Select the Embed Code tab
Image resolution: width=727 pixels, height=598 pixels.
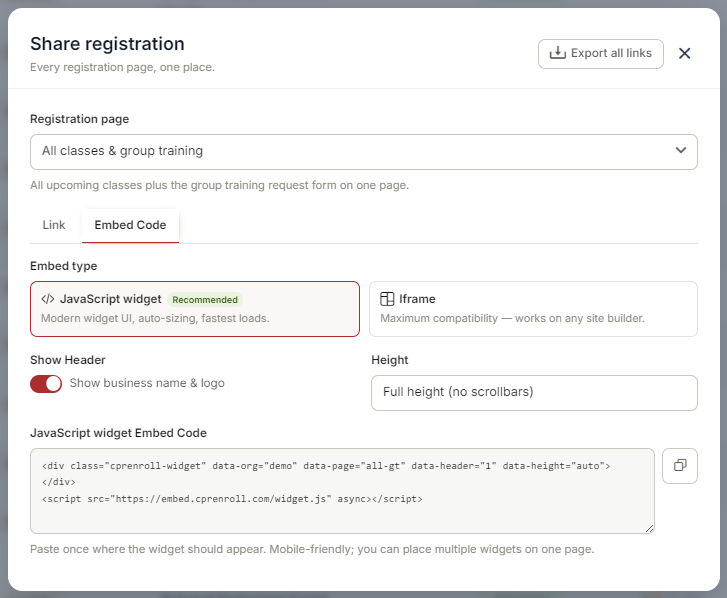coord(130,225)
